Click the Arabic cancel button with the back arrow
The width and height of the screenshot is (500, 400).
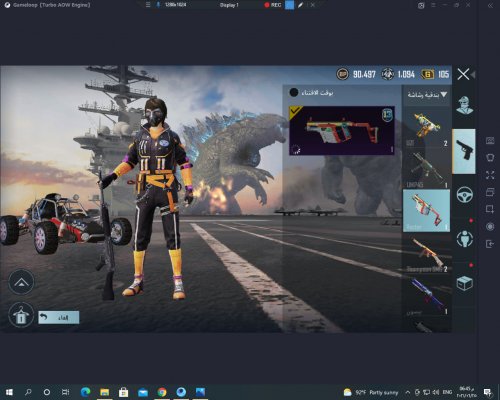[59, 317]
